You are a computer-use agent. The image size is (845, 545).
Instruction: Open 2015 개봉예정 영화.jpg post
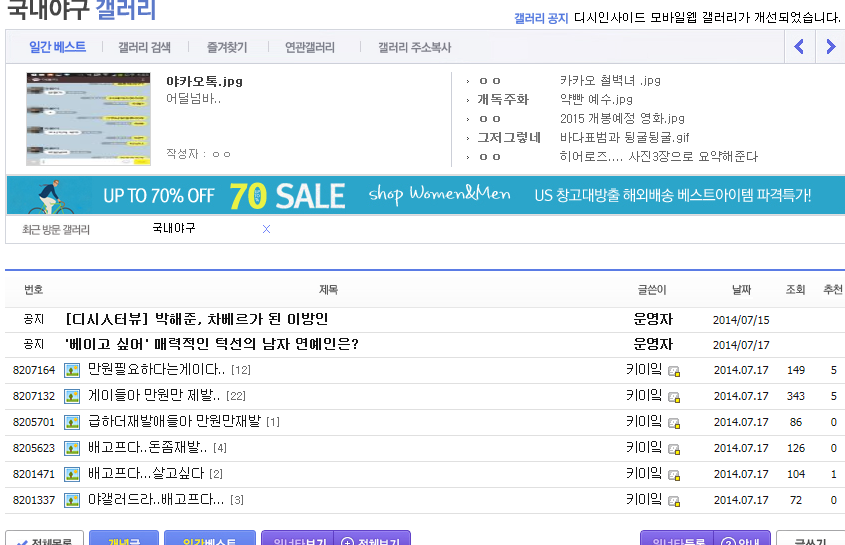point(622,118)
